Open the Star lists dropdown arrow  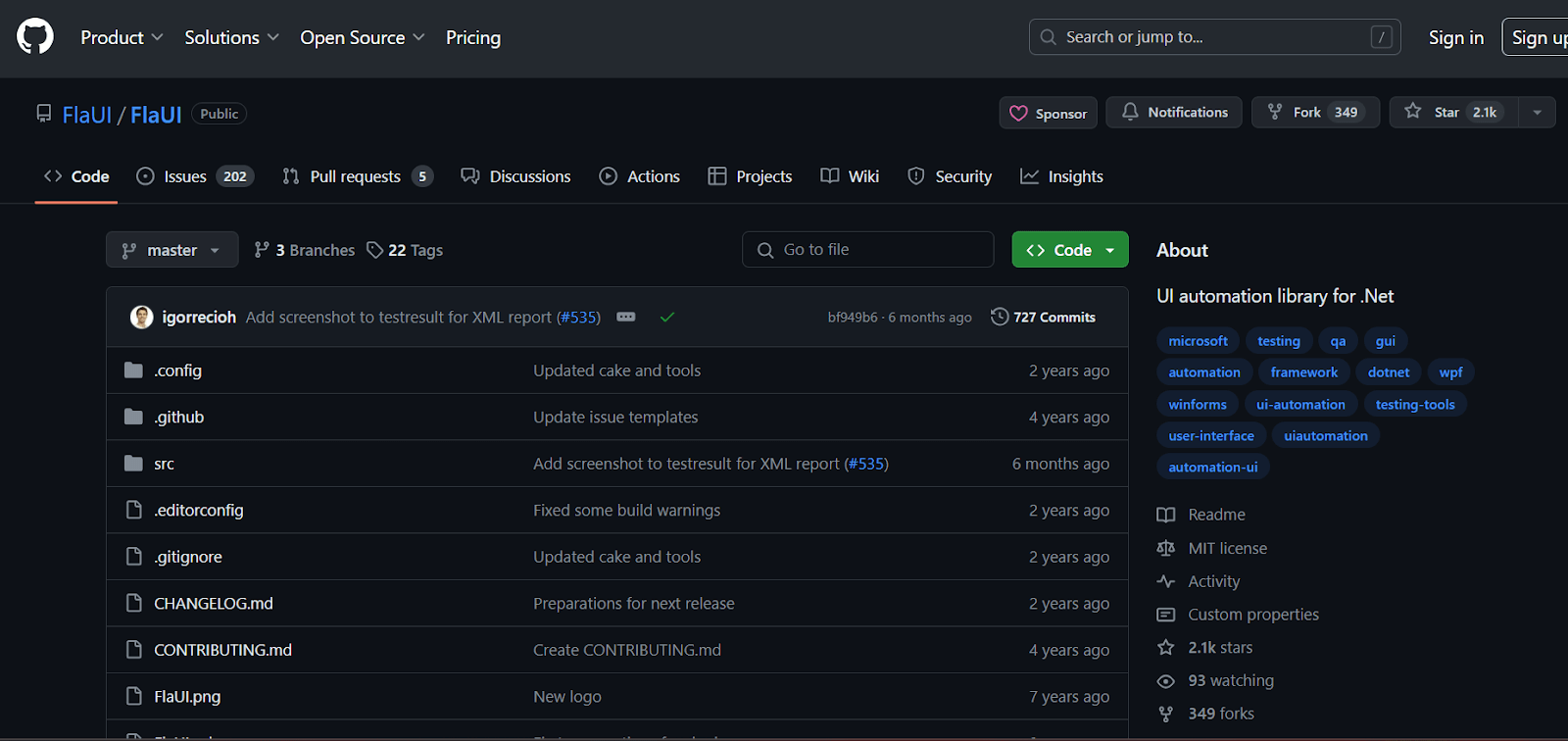(1537, 112)
